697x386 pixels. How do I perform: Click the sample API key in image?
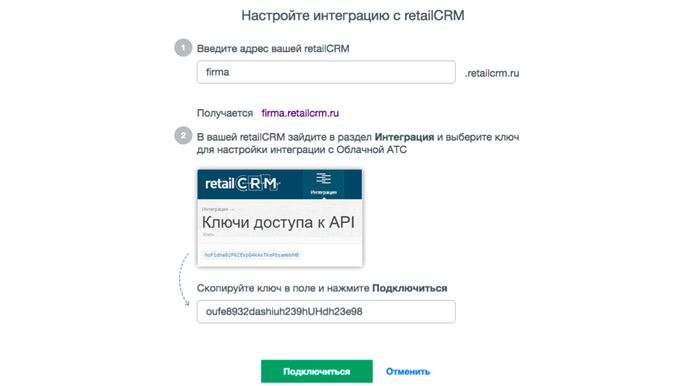(252, 255)
